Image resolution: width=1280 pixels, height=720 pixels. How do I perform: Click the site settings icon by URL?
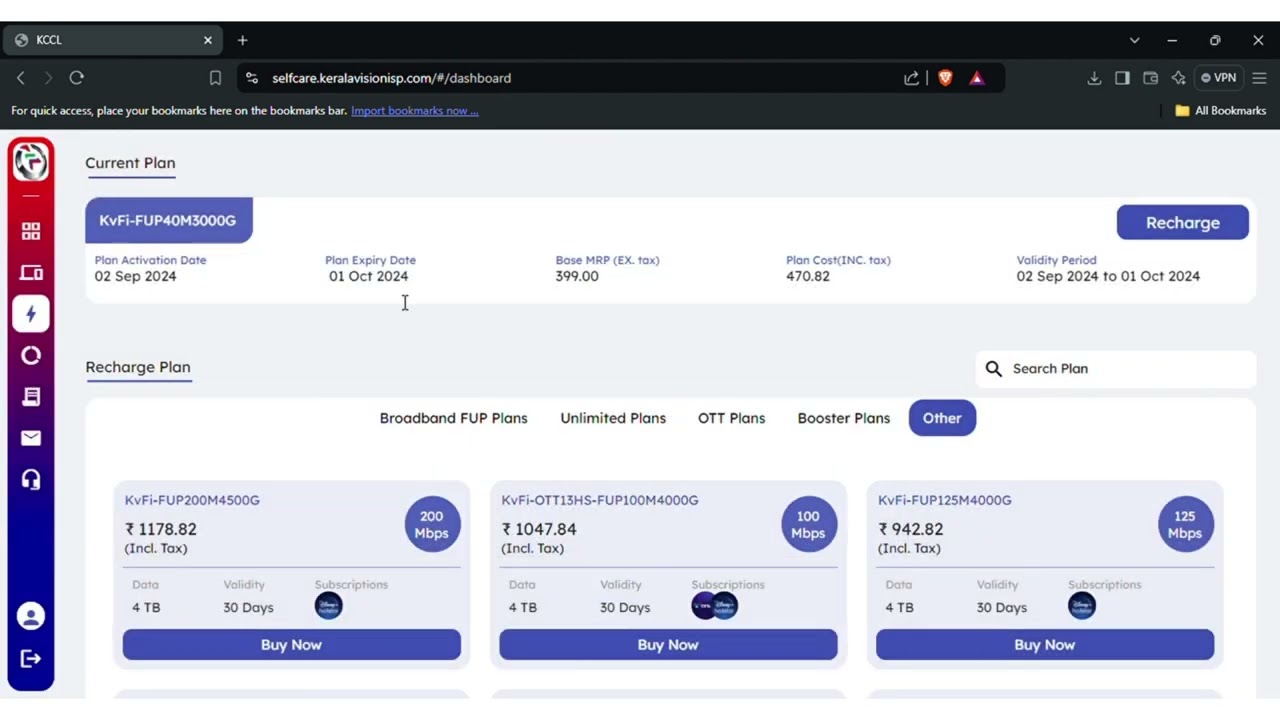(251, 78)
